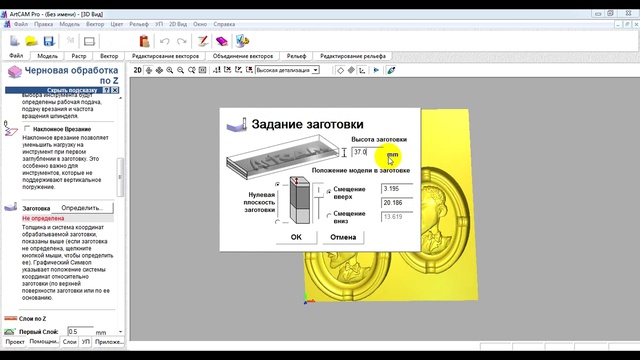Viewport: 640px width, 360px height.
Task: Open the Вектор menu
Action: point(95,24)
